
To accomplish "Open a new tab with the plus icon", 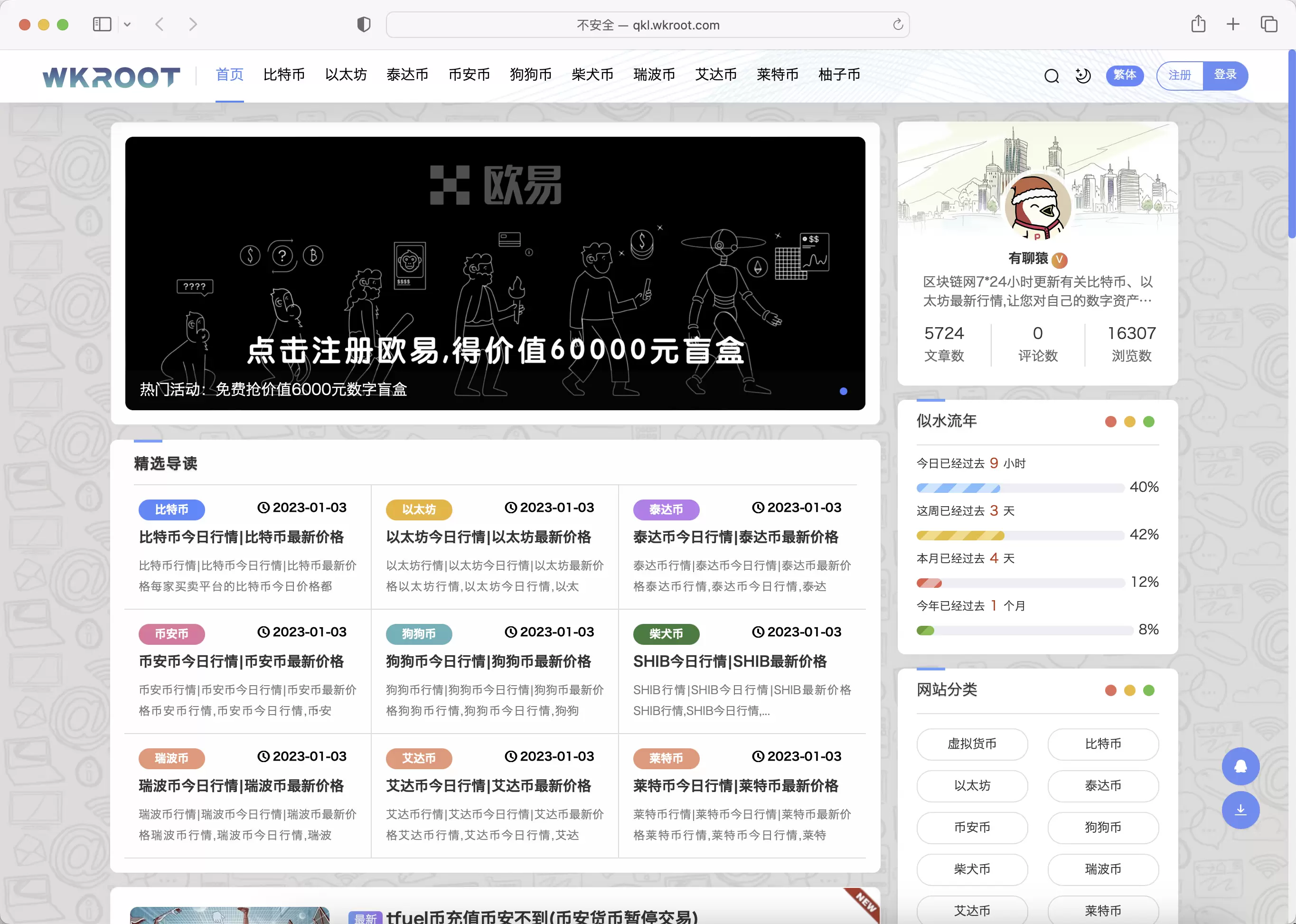I will [1233, 24].
